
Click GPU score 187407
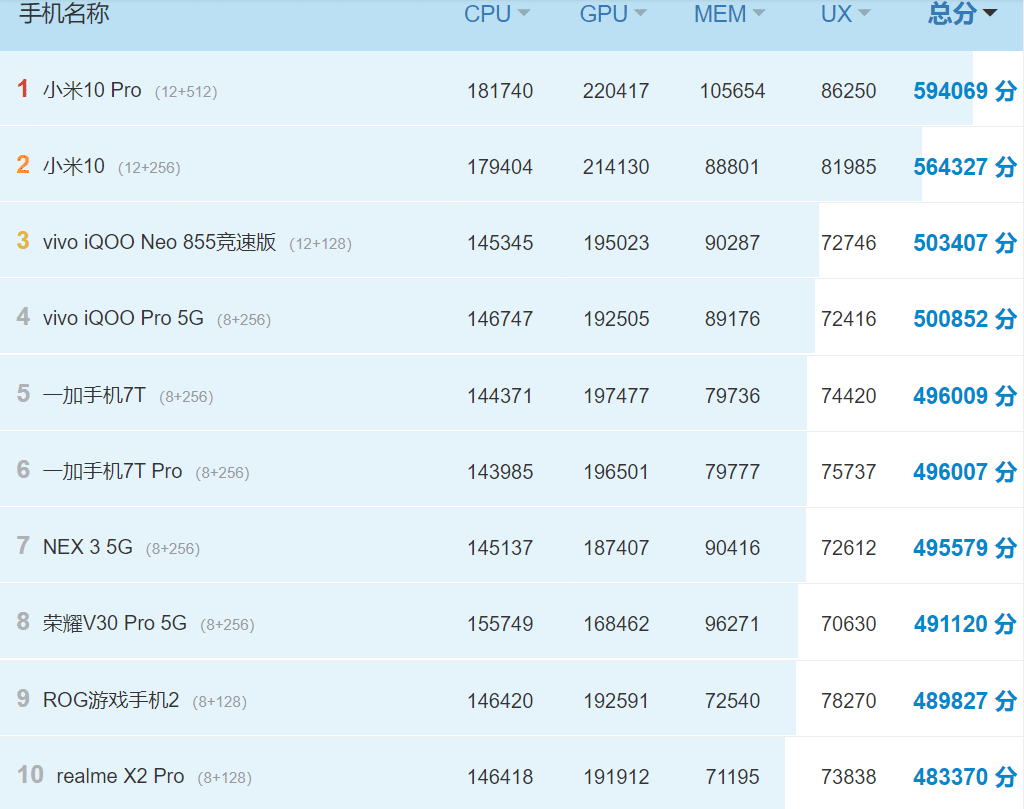(x=616, y=548)
